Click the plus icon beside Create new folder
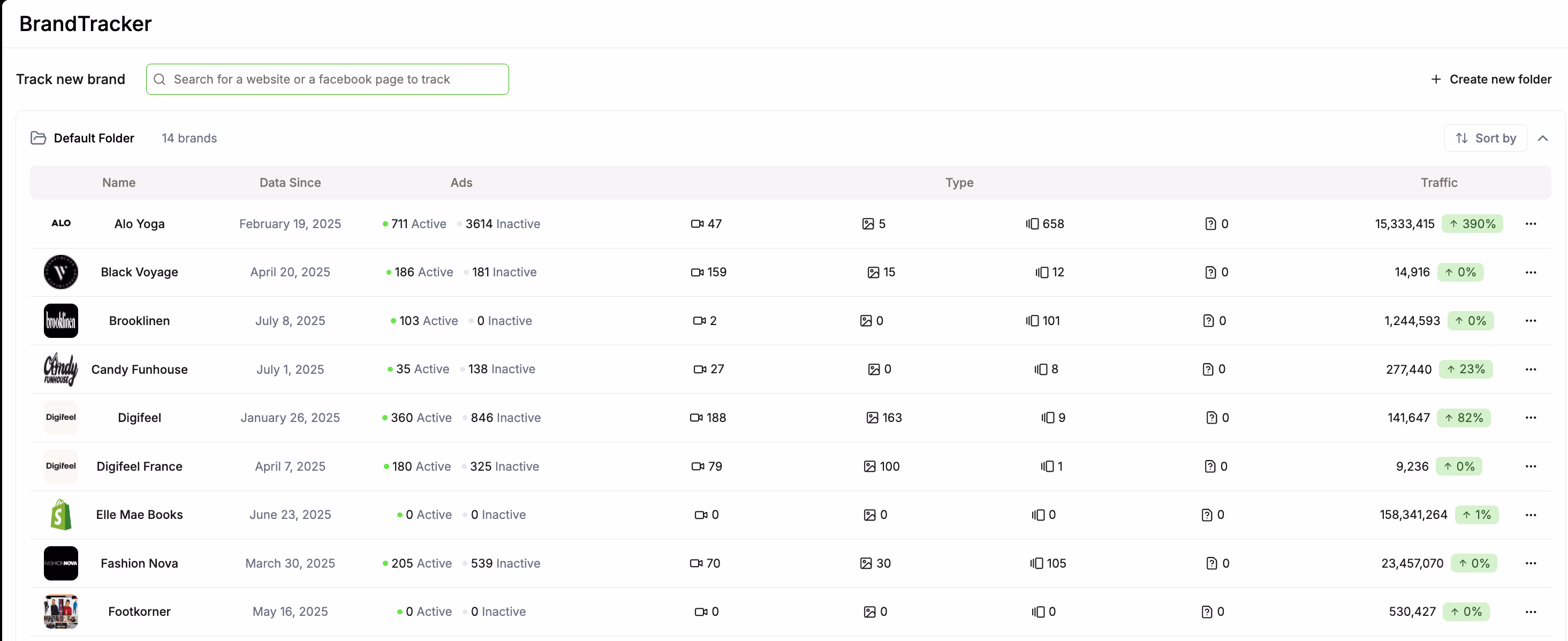This screenshot has height=641, width=1568. (1436, 79)
